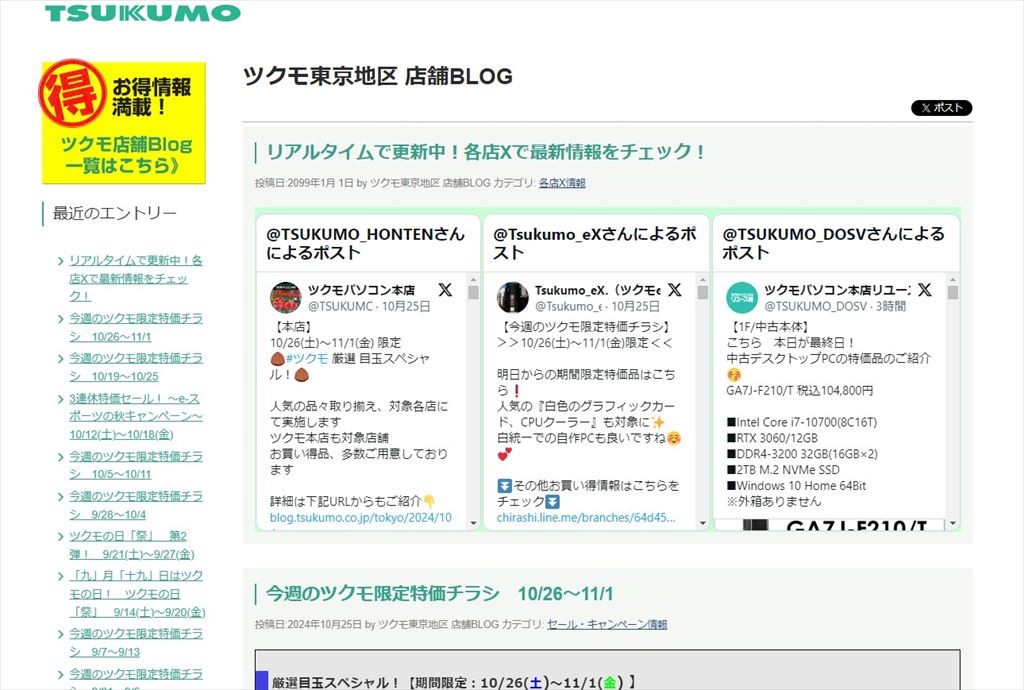
Task: Open 各店X情報 category link
Action: 562,183
